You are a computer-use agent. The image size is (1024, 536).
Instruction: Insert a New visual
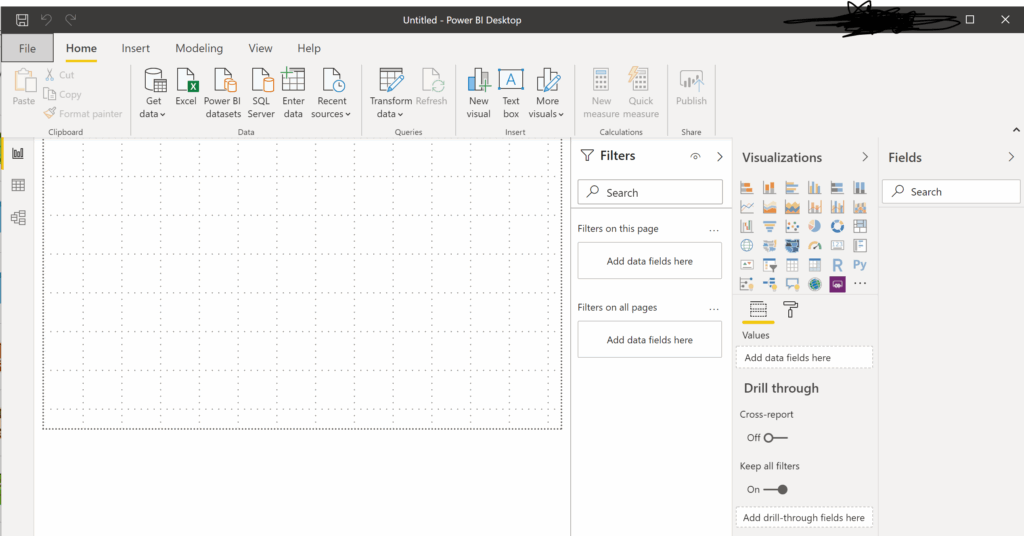[x=479, y=93]
